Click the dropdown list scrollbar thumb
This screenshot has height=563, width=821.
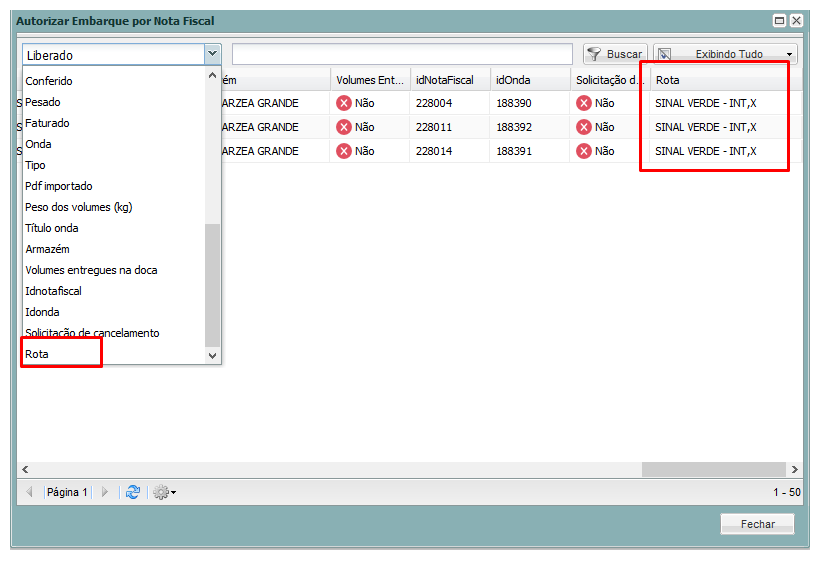(x=212, y=285)
